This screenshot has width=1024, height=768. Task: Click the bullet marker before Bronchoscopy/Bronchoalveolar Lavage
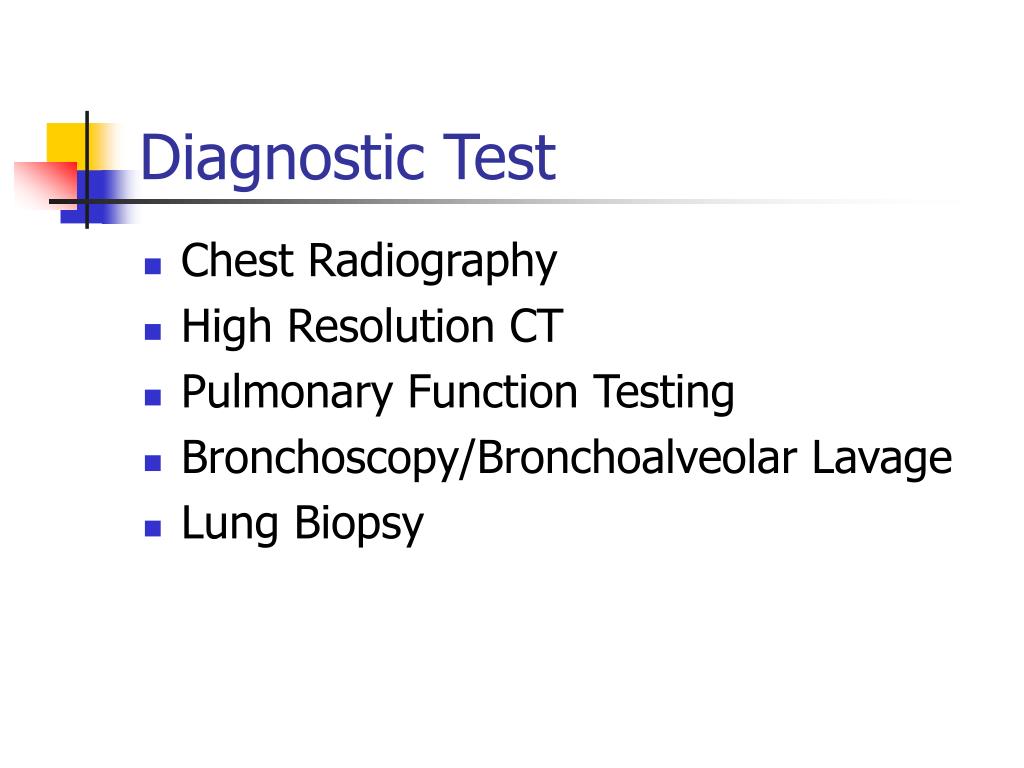point(153,462)
